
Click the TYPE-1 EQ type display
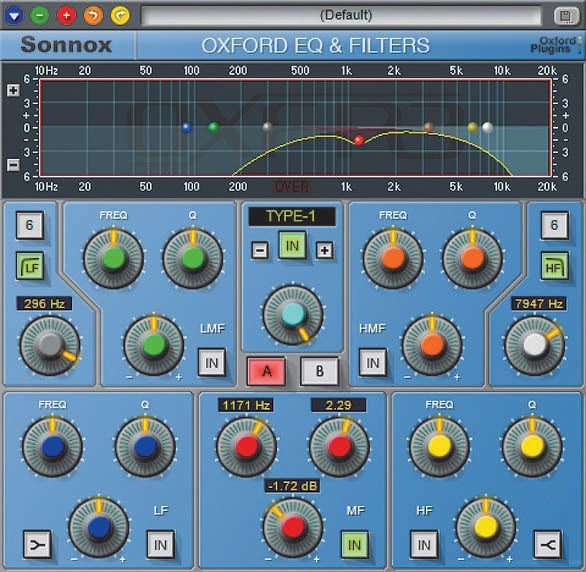(292, 217)
